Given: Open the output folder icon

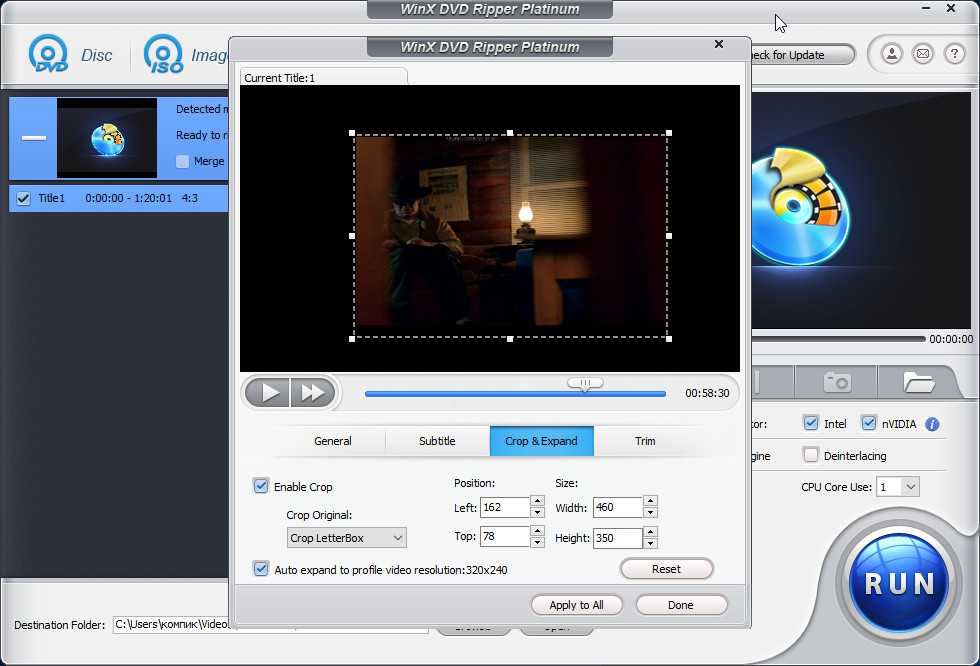Looking at the screenshot, I should (917, 382).
